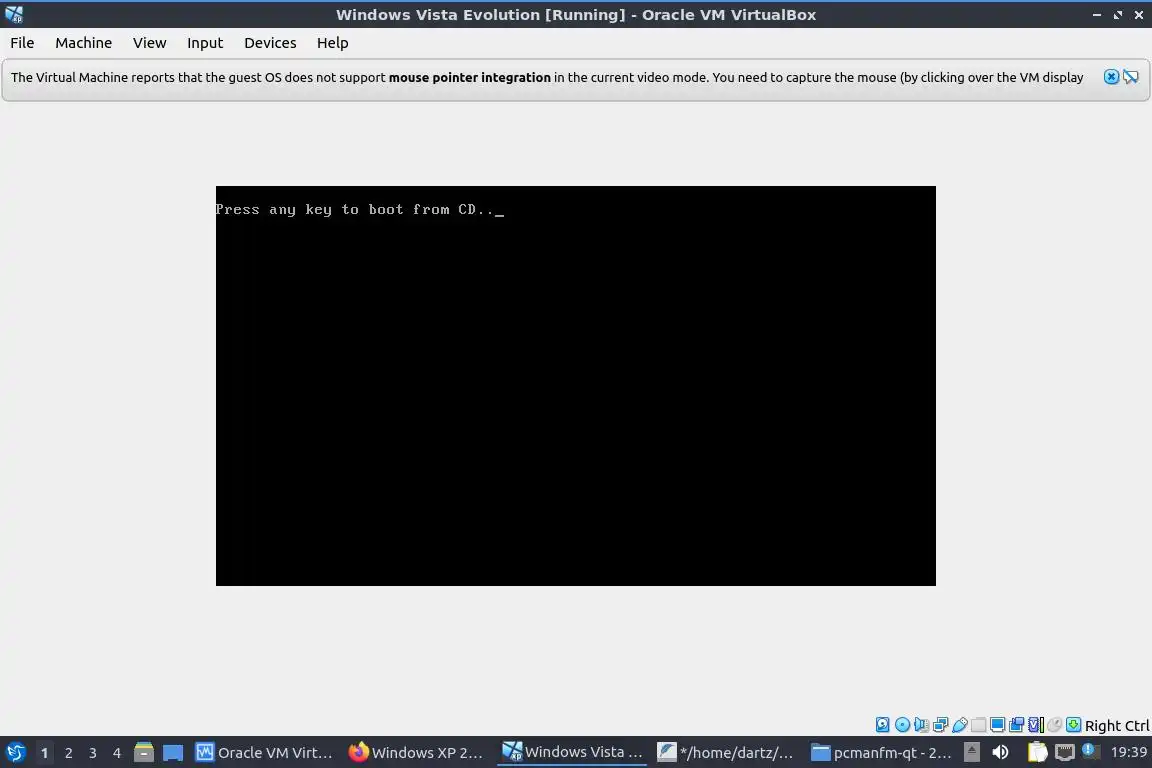Click the wired network tray icon
The image size is (1152, 768).
point(1065,753)
